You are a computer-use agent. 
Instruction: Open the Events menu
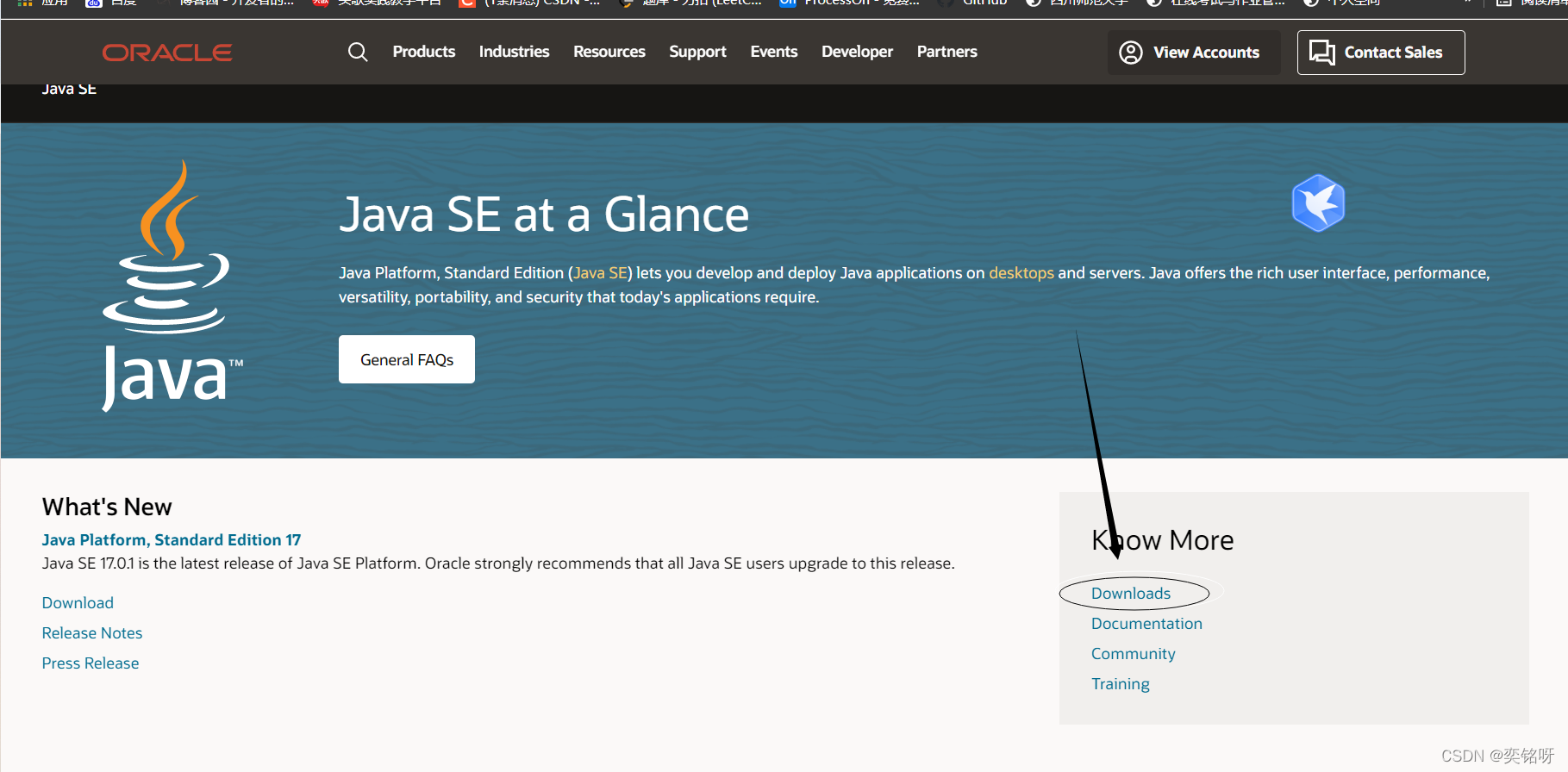774,52
